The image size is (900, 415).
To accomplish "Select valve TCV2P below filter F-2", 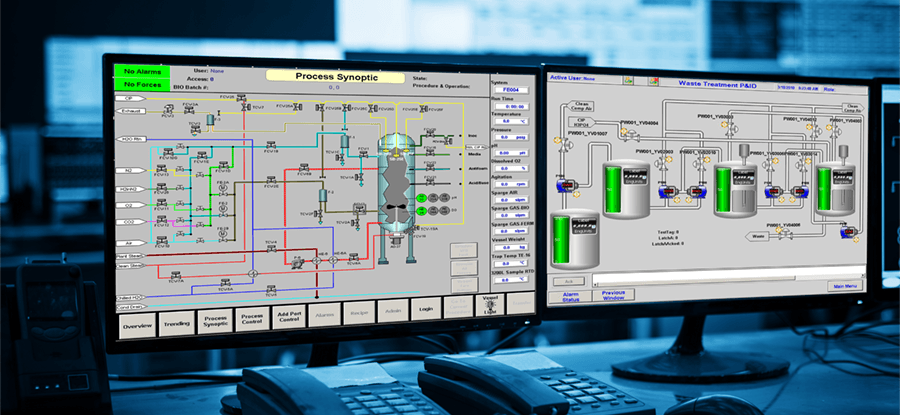I will click(320, 214).
